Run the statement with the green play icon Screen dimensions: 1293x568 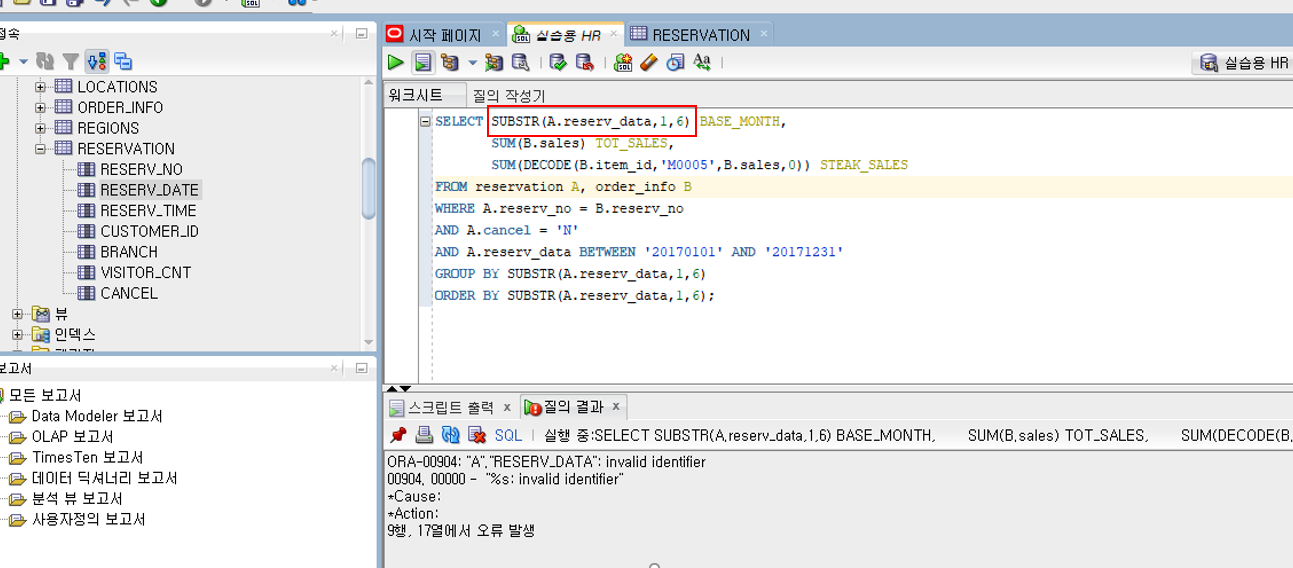click(396, 62)
